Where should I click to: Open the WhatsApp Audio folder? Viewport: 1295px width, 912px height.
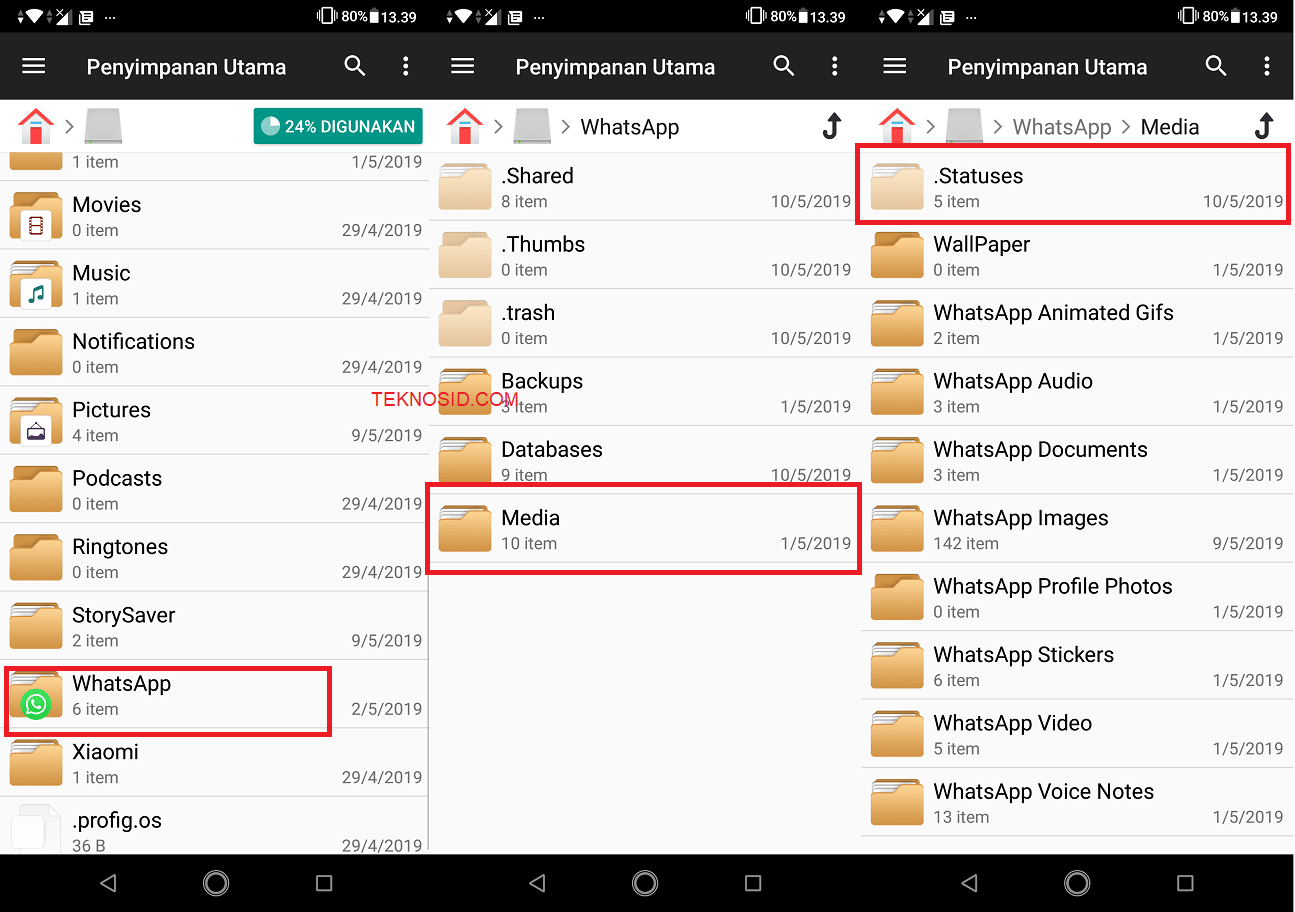pyautogui.click(x=1077, y=392)
